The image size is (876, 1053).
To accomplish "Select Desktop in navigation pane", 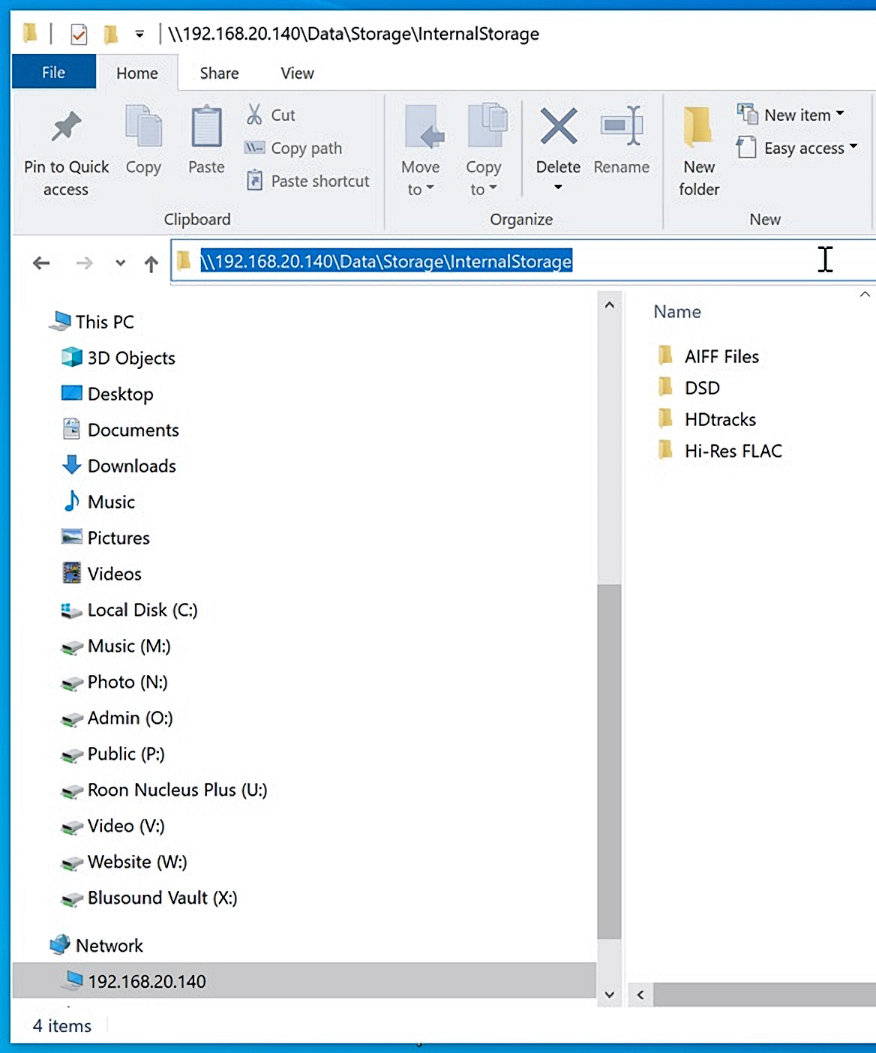I will coord(107,394).
